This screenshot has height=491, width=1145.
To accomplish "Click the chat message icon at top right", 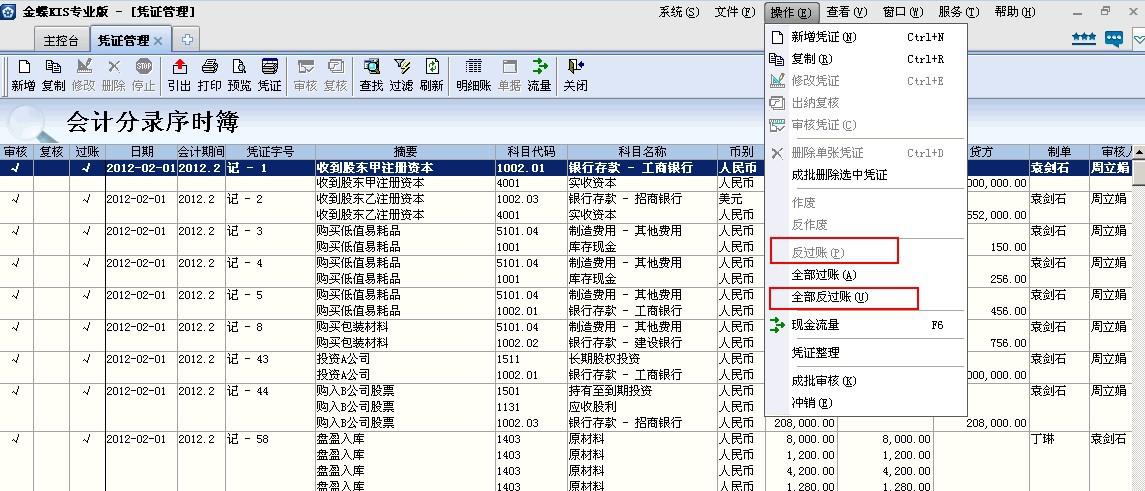I will coord(1114,39).
